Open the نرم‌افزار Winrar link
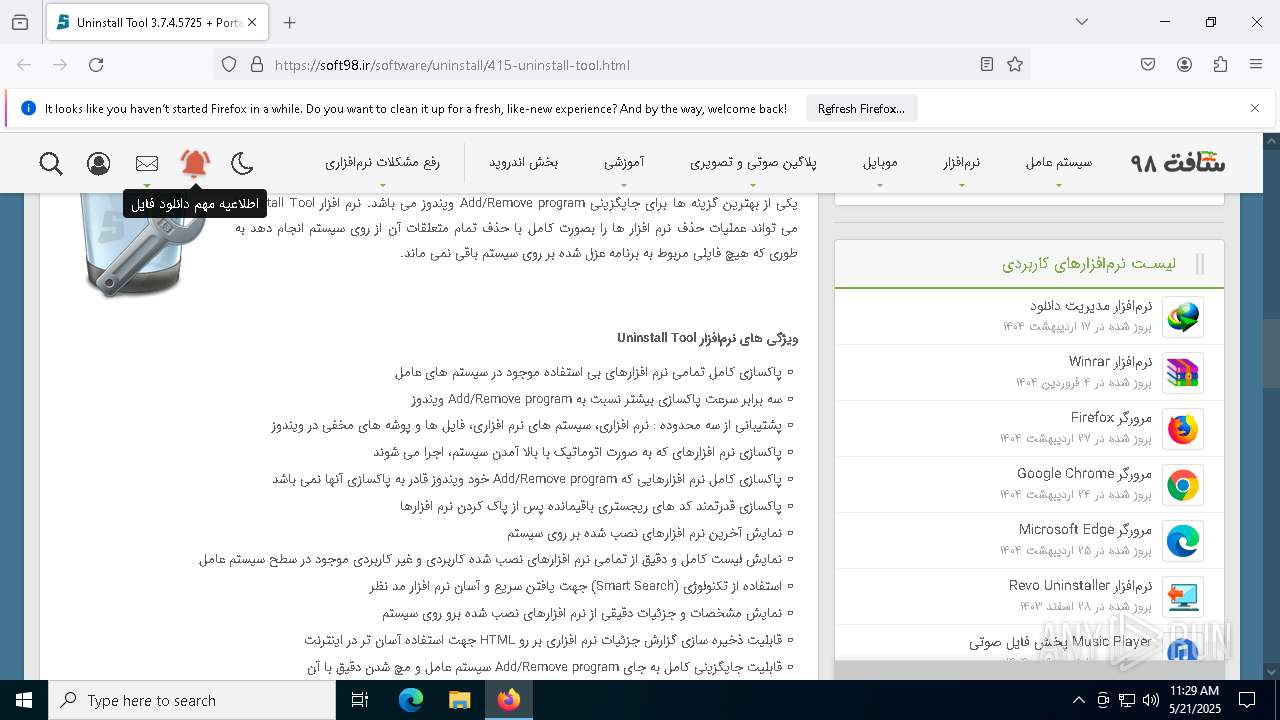1280x720 pixels. pos(1111,361)
